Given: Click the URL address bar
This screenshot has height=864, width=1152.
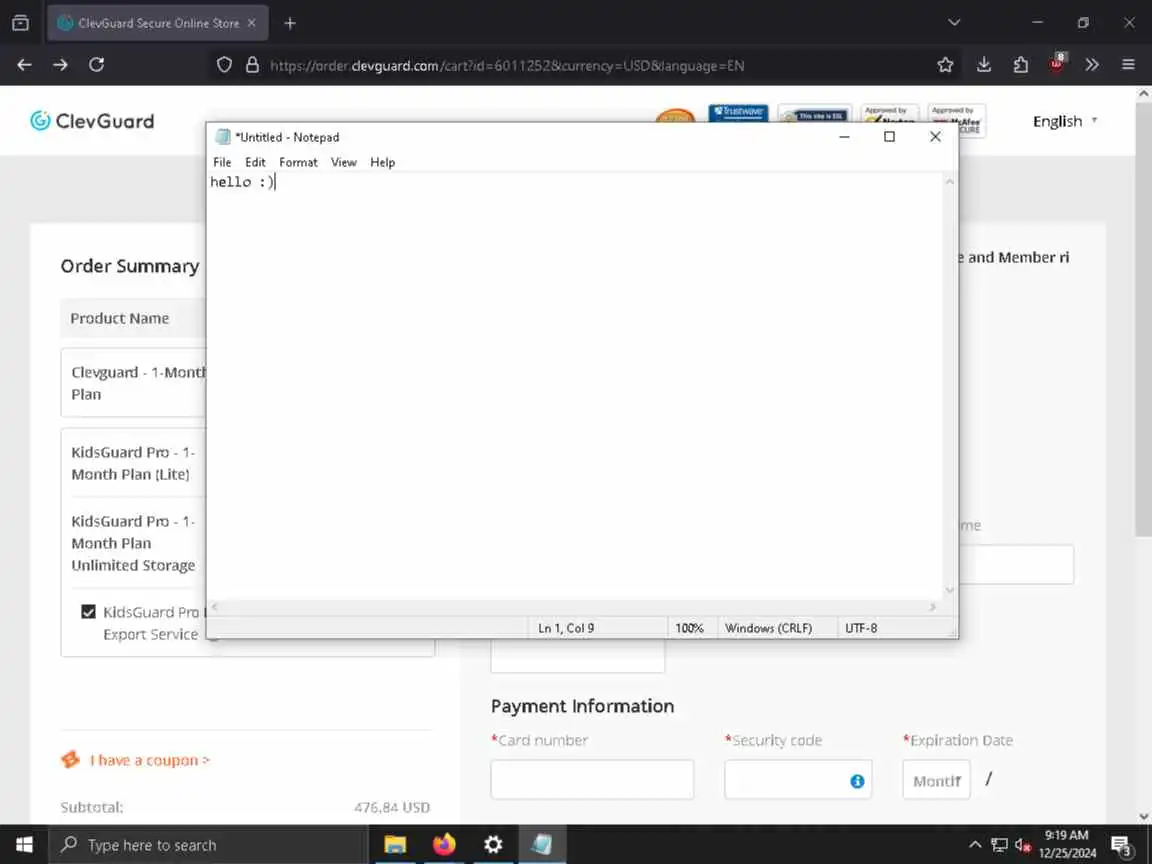Looking at the screenshot, I should tap(507, 65).
